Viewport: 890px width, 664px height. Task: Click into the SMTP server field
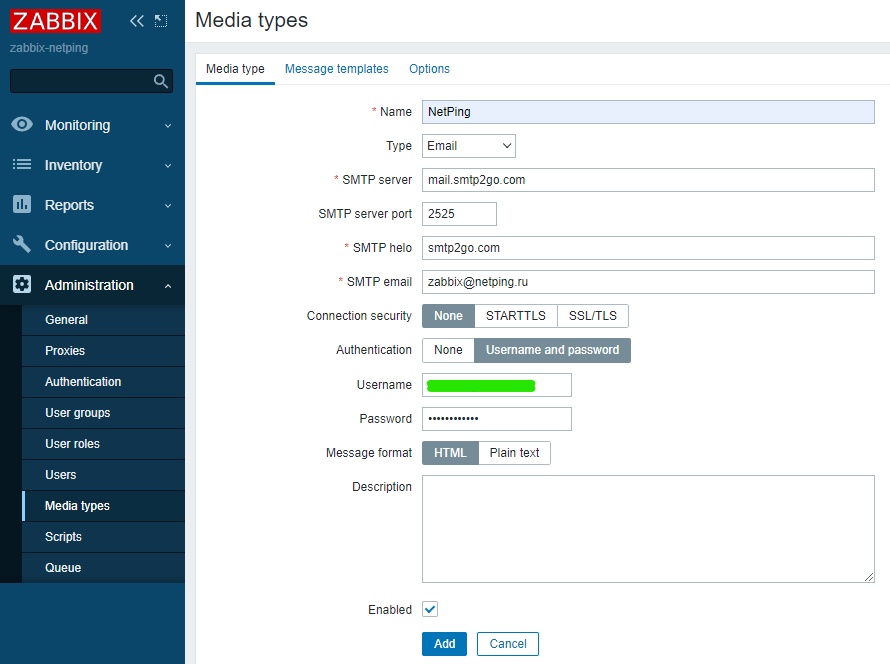tap(648, 180)
